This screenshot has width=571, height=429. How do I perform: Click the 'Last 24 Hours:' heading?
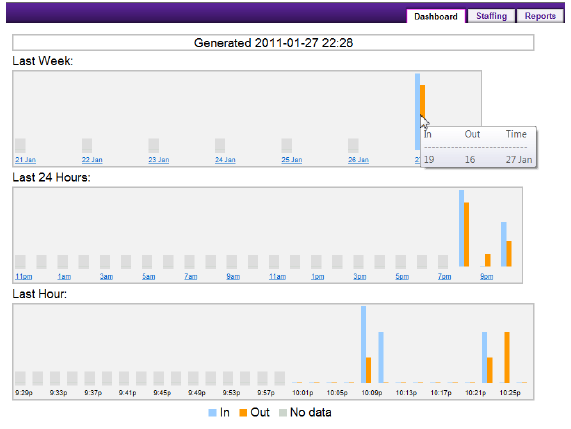51,177
